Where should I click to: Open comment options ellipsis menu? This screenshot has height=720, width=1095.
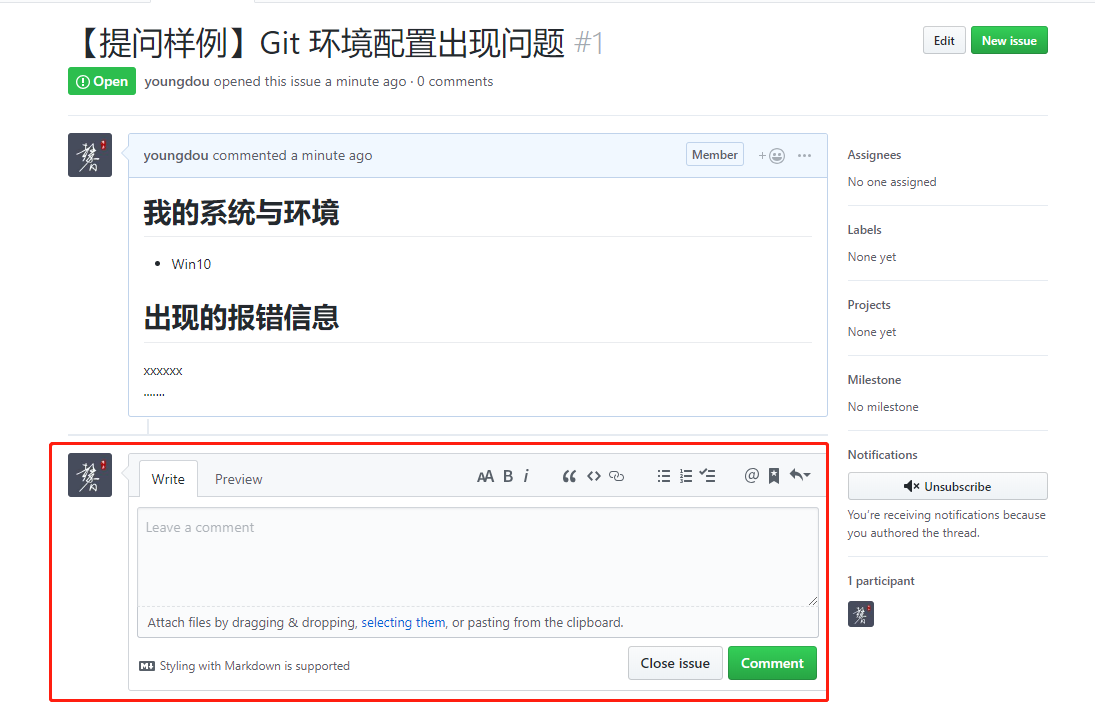tap(804, 156)
